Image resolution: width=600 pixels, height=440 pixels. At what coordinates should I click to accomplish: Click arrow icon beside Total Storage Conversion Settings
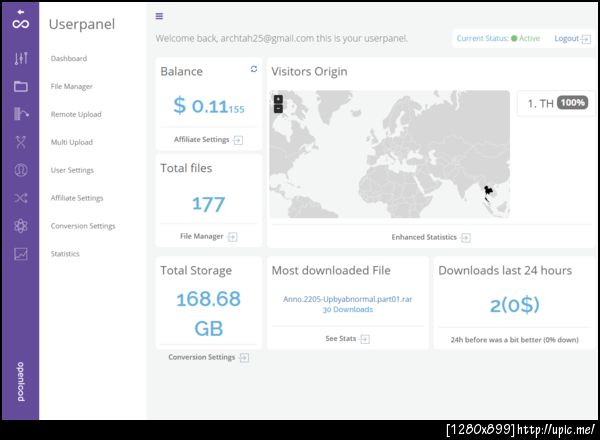pyautogui.click(x=244, y=358)
